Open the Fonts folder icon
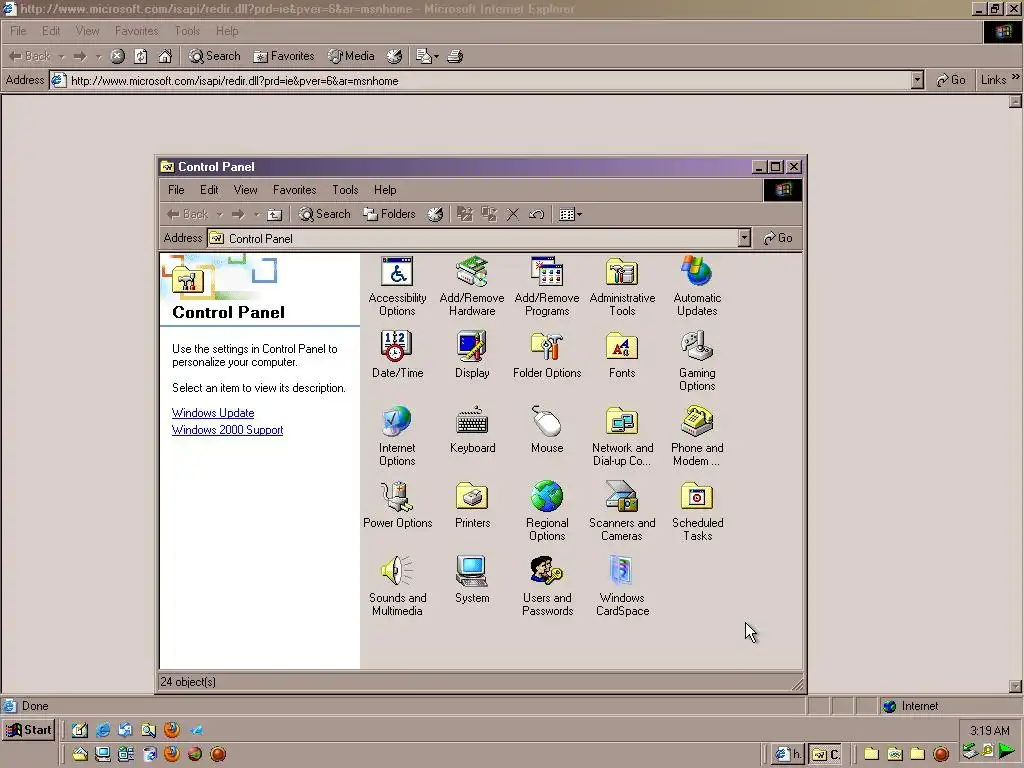Image resolution: width=1024 pixels, height=768 pixels. click(x=622, y=355)
